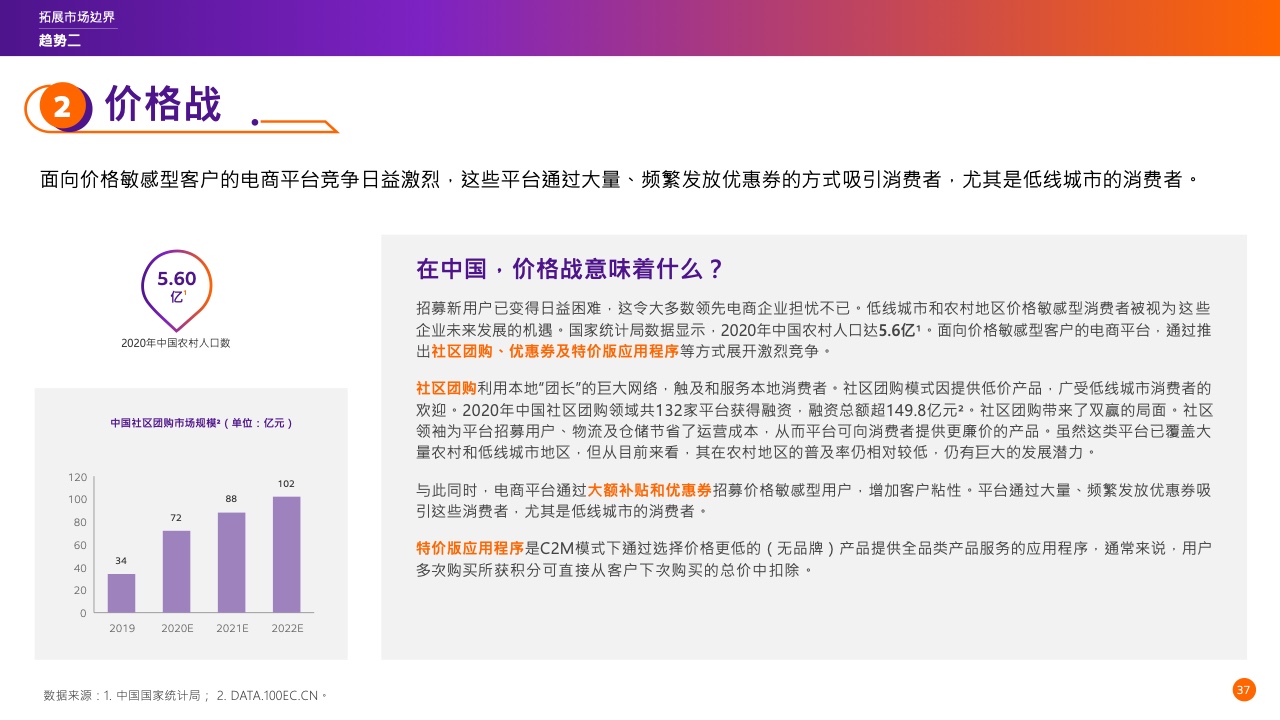Select the 2020E bar labeled 72

176,571
